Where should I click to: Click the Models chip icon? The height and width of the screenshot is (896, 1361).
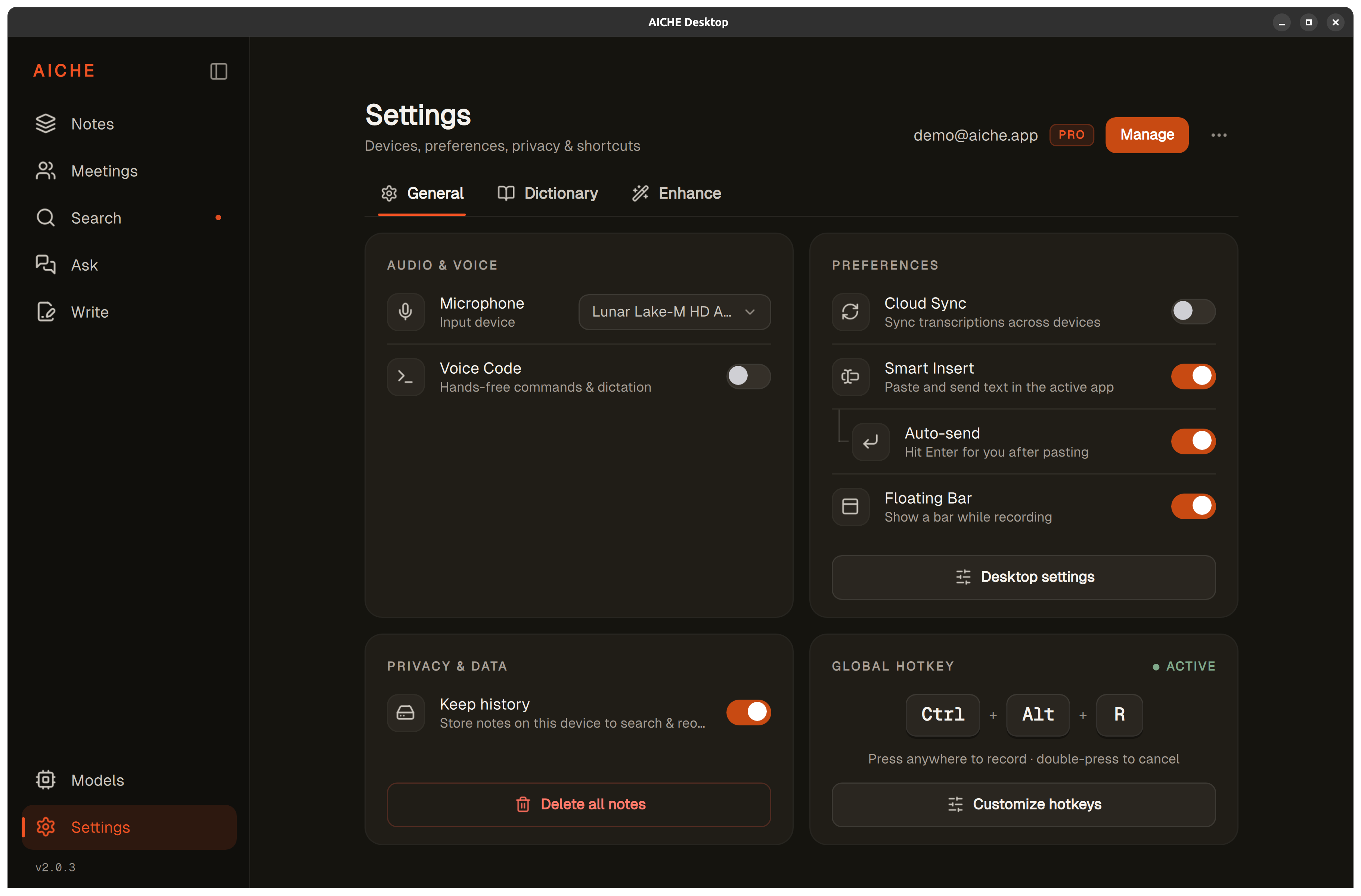tap(46, 780)
